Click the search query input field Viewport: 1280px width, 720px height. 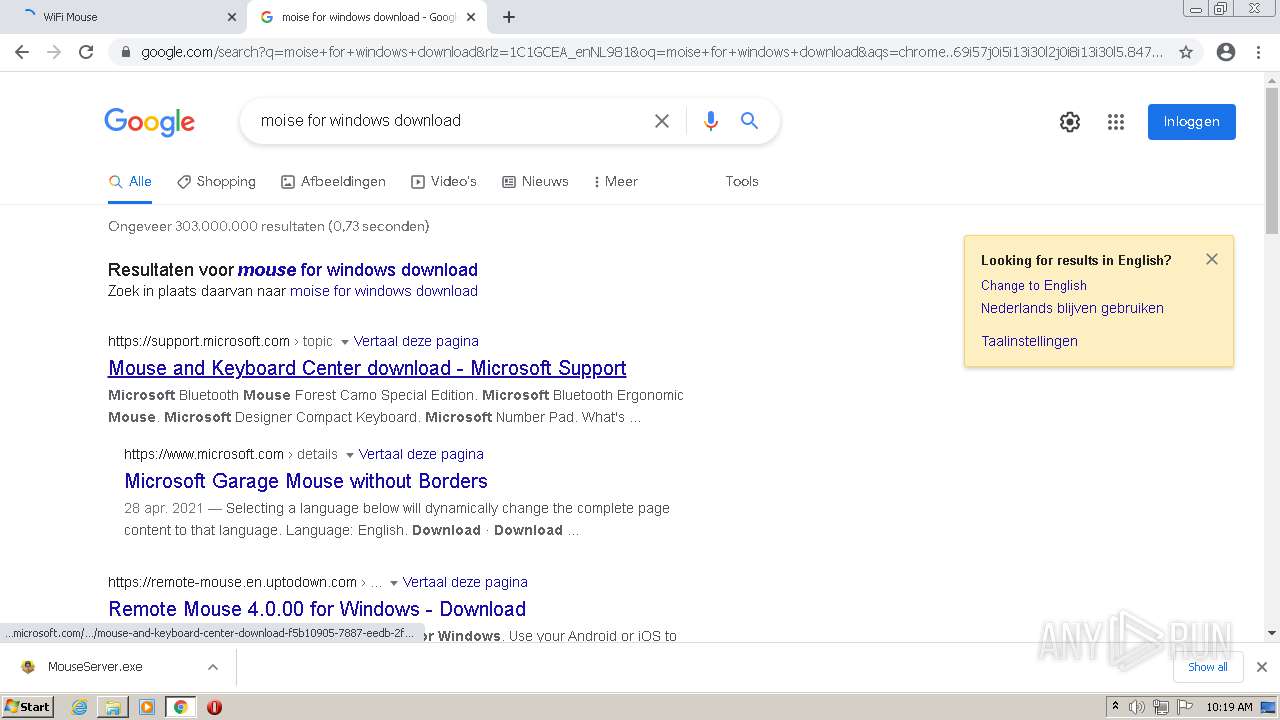pyautogui.click(x=450, y=121)
